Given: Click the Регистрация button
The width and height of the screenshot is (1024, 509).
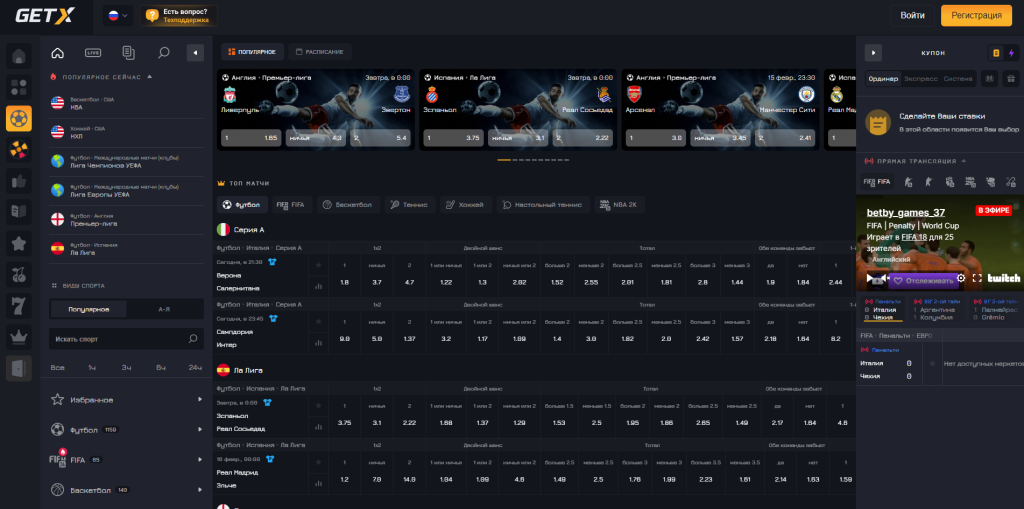Looking at the screenshot, I should [976, 15].
